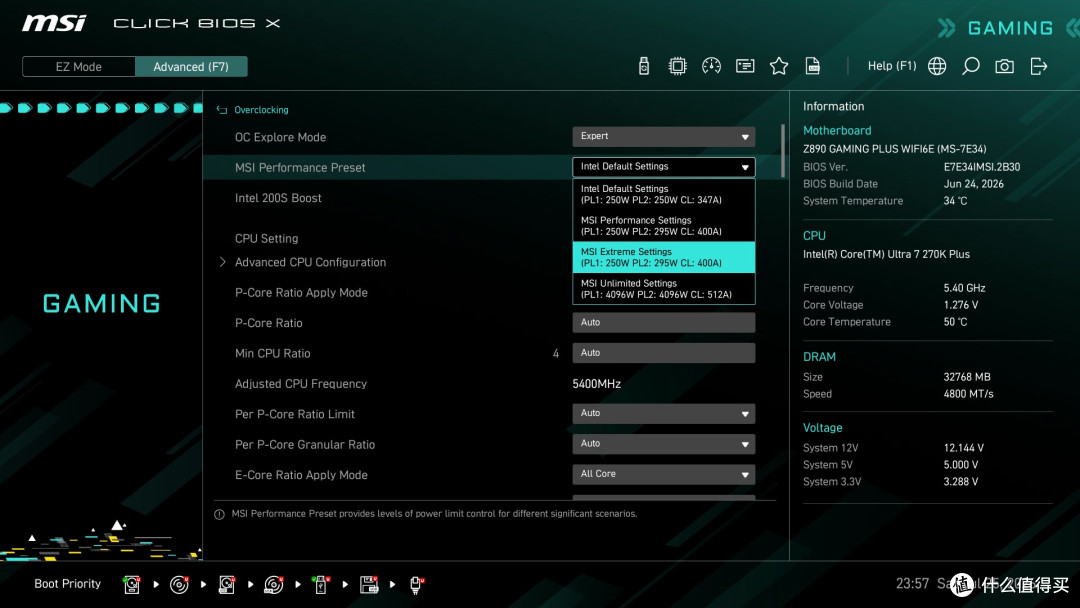The image size is (1080, 608).
Task: Click the ID card profile toolbar icon
Action: click(x=745, y=66)
